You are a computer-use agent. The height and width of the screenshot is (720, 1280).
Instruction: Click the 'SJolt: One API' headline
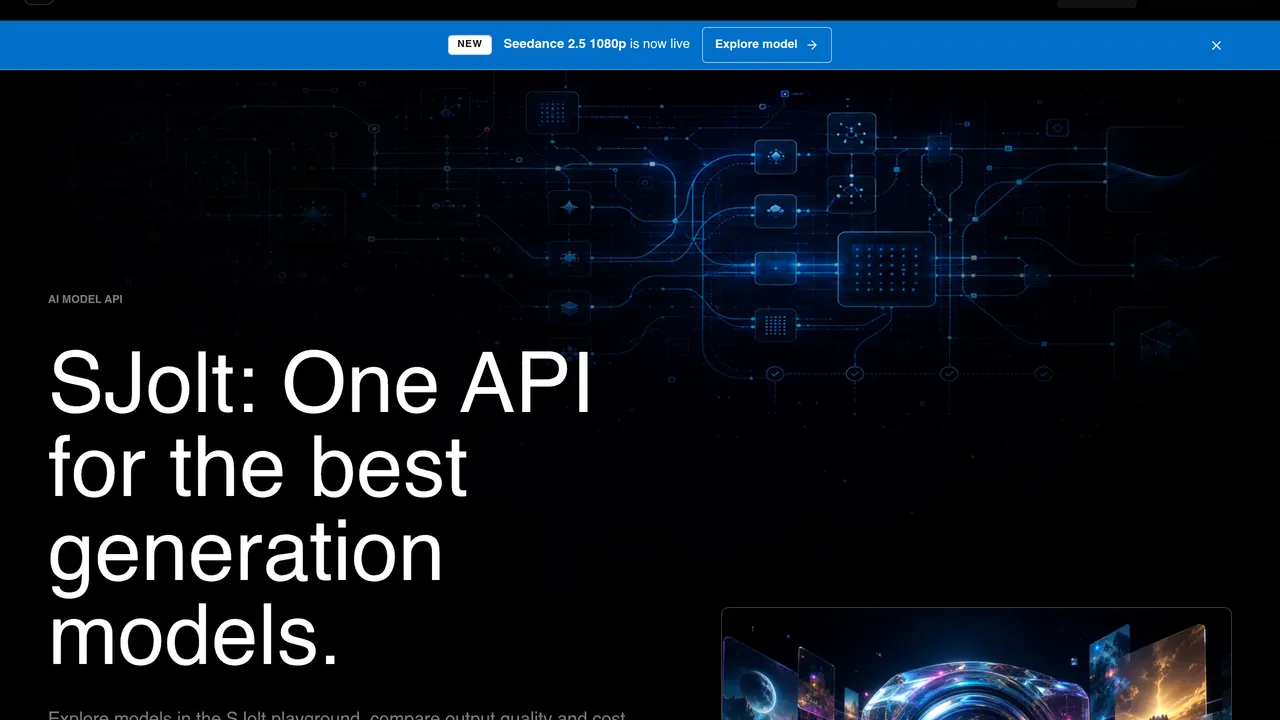tap(320, 382)
